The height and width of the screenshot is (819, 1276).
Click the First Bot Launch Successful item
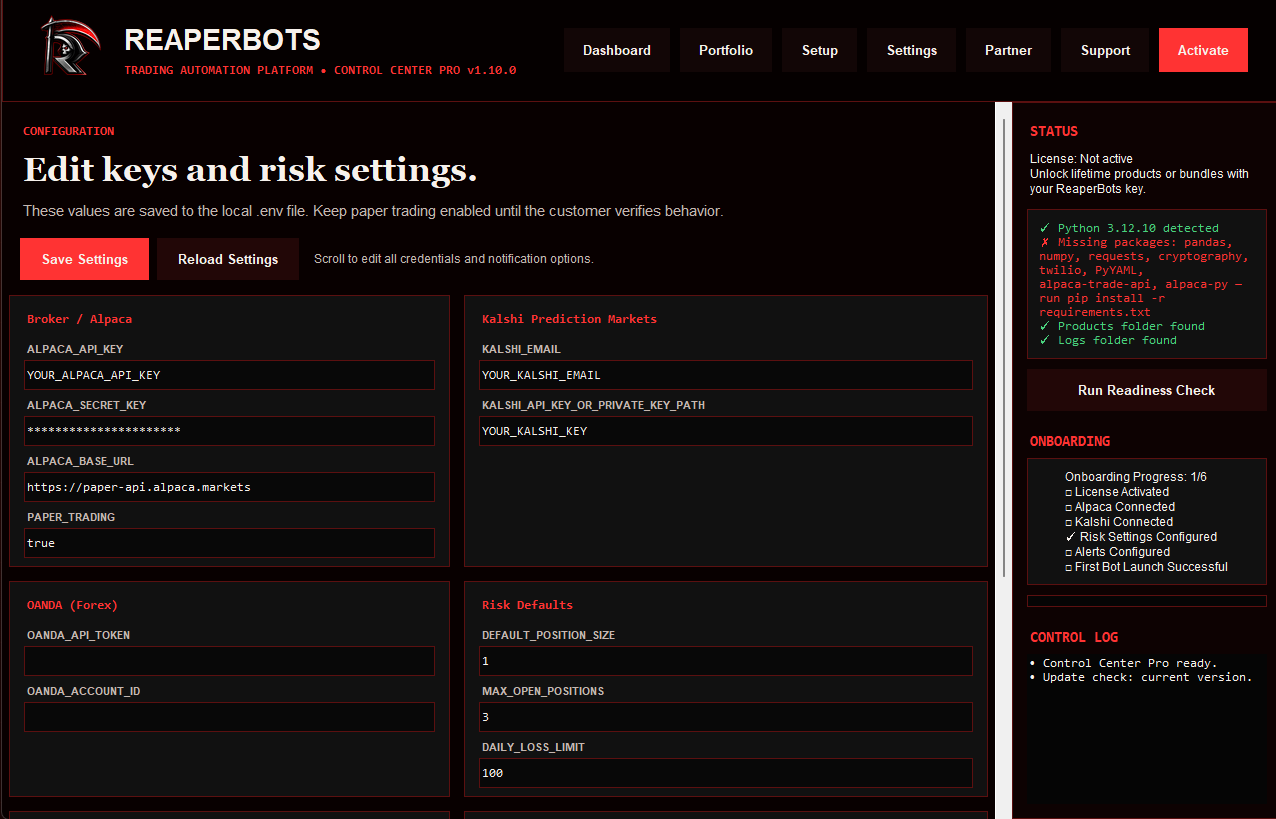(x=1146, y=567)
